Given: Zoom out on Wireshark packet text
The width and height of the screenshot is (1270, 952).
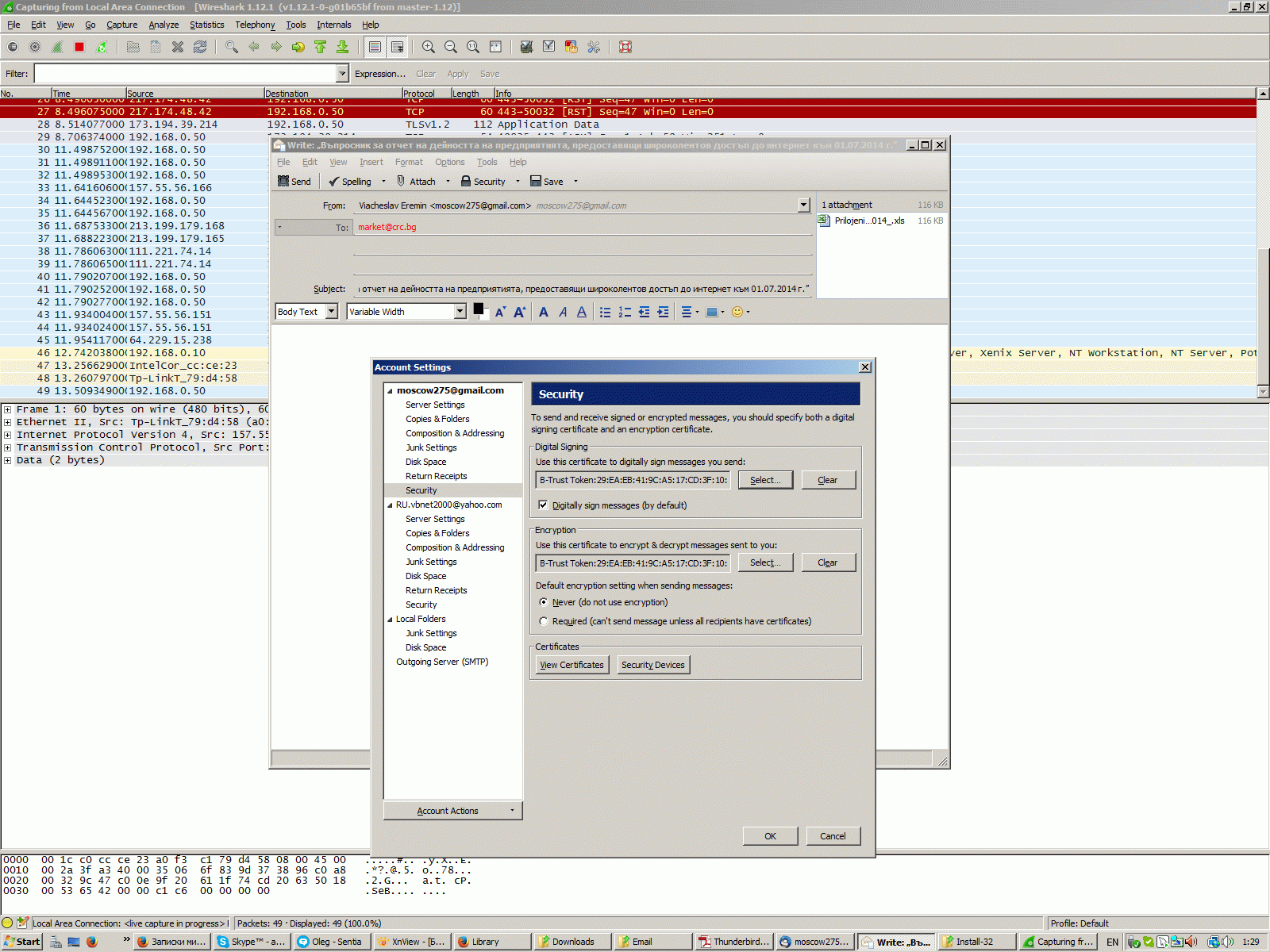Looking at the screenshot, I should tap(451, 47).
